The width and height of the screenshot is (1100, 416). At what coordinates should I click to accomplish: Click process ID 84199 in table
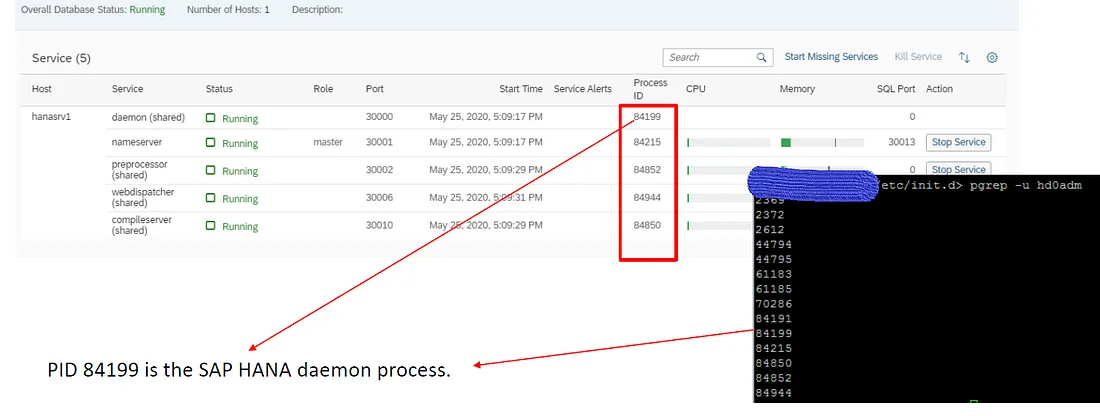pyautogui.click(x=647, y=116)
